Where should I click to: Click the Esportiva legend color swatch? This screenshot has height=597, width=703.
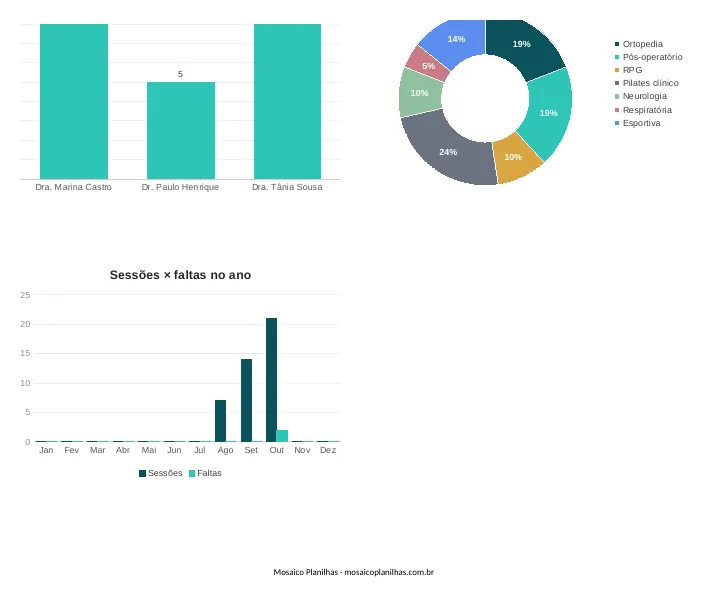click(x=617, y=123)
